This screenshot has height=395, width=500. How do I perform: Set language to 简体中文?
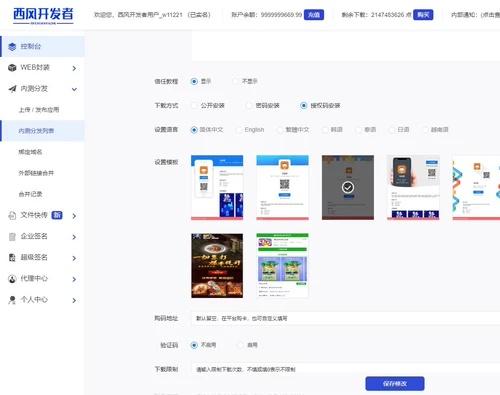[194, 130]
